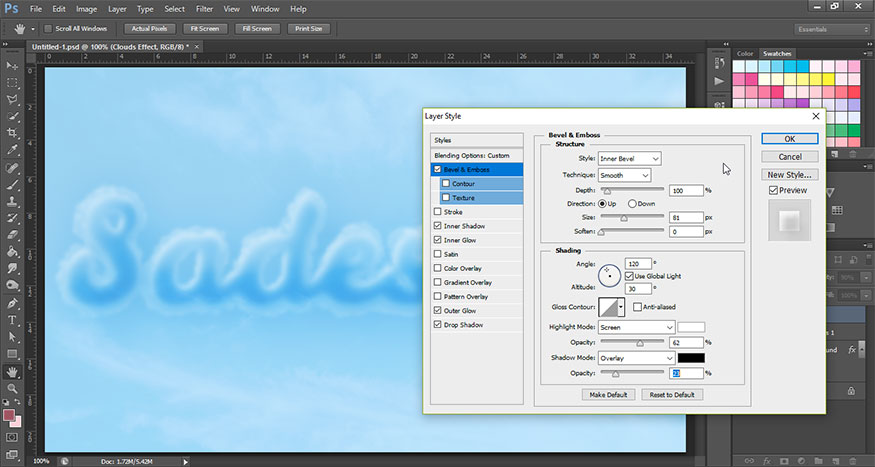Open the Filter menu
This screenshot has height=467, width=875.
[x=203, y=9]
